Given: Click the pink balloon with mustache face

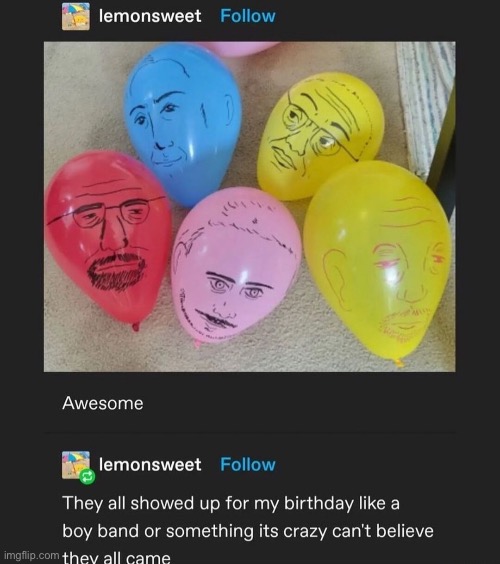Looking at the screenshot, I should click(x=236, y=266).
